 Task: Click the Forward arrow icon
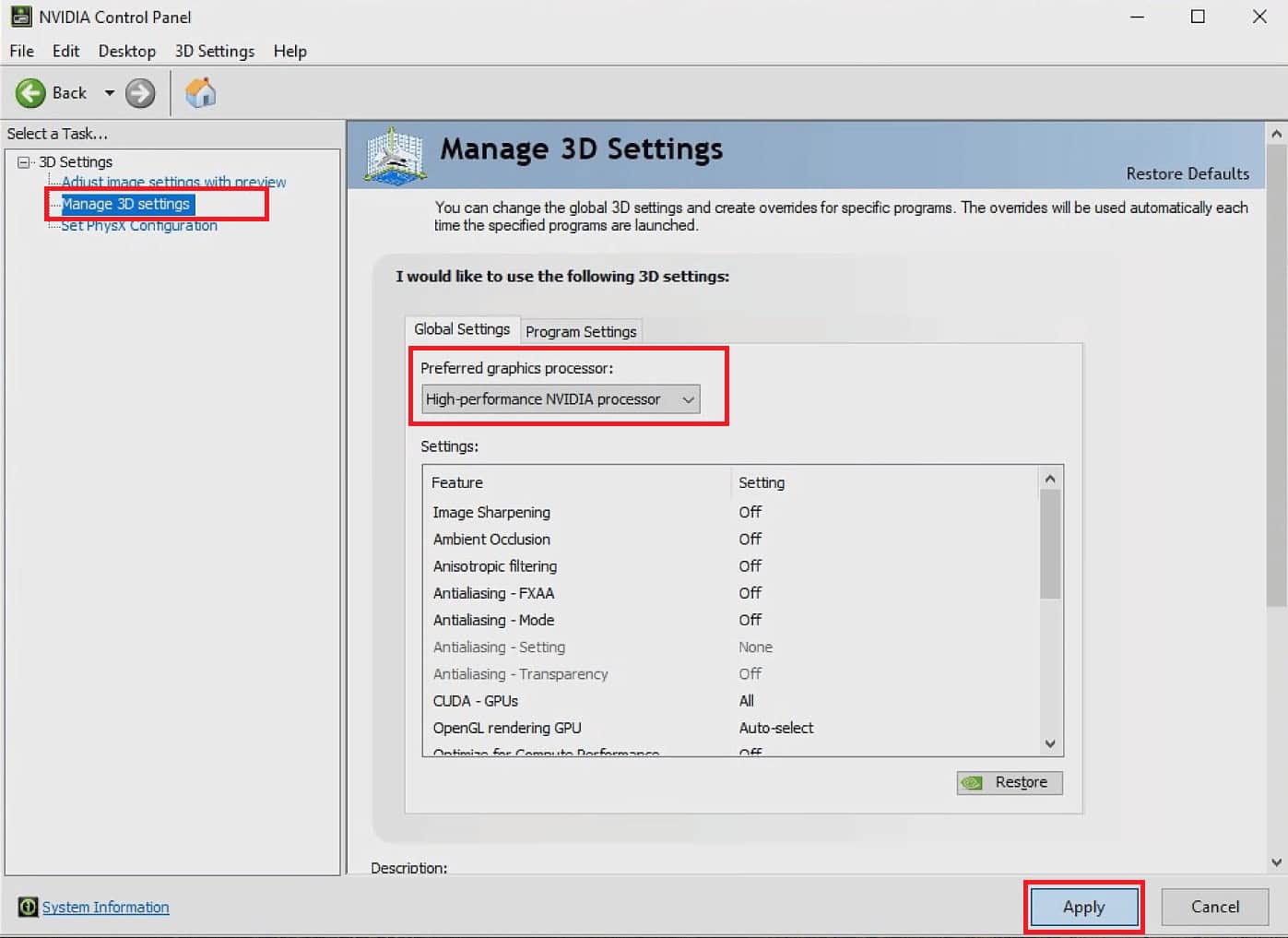pyautogui.click(x=140, y=93)
